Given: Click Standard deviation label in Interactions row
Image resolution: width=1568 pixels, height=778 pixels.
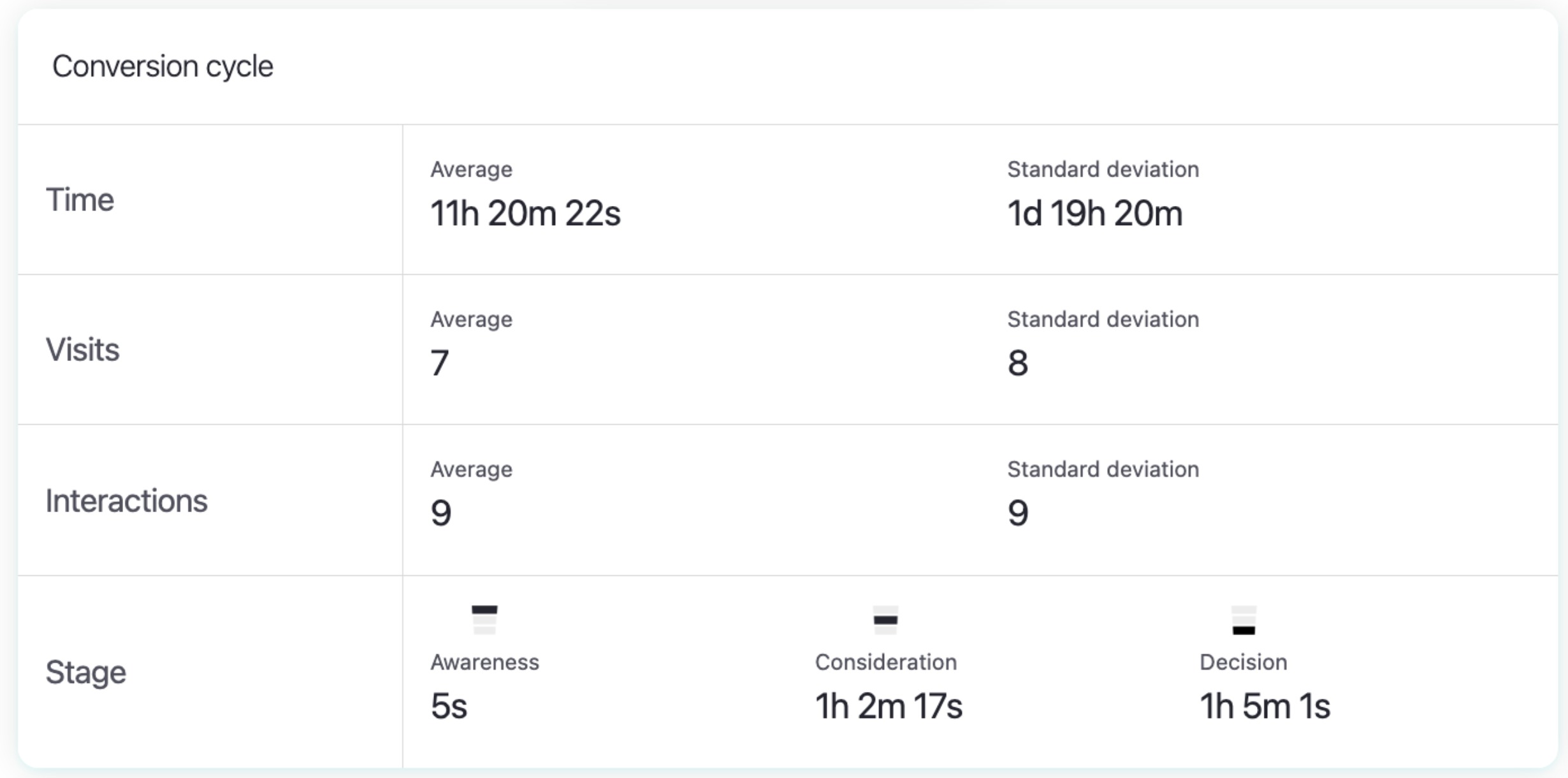Looking at the screenshot, I should point(1103,469).
